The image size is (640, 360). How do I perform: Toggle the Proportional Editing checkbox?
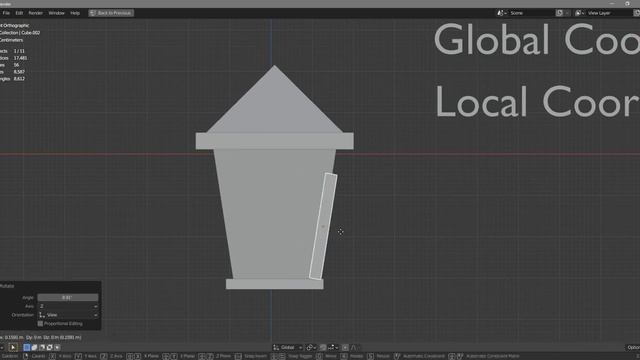[40, 324]
